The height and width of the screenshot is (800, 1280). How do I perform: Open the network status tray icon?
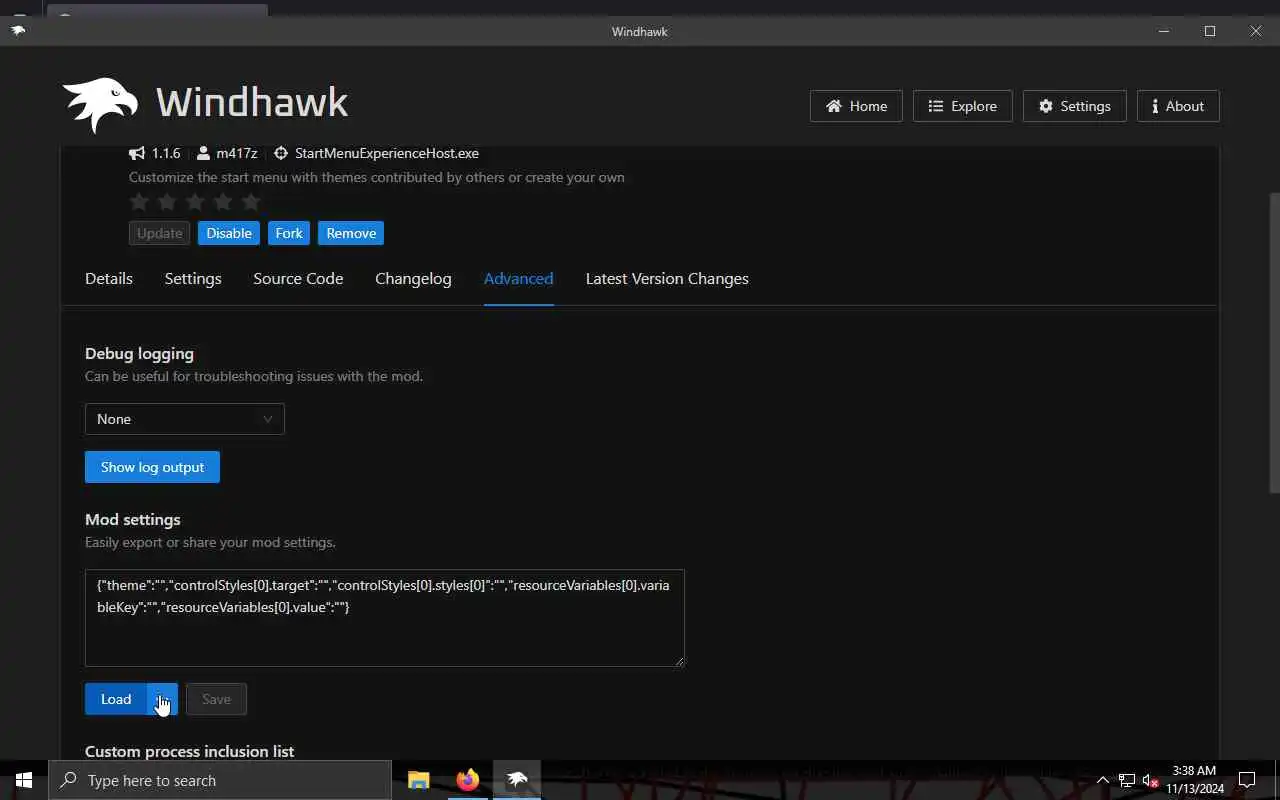click(1127, 780)
